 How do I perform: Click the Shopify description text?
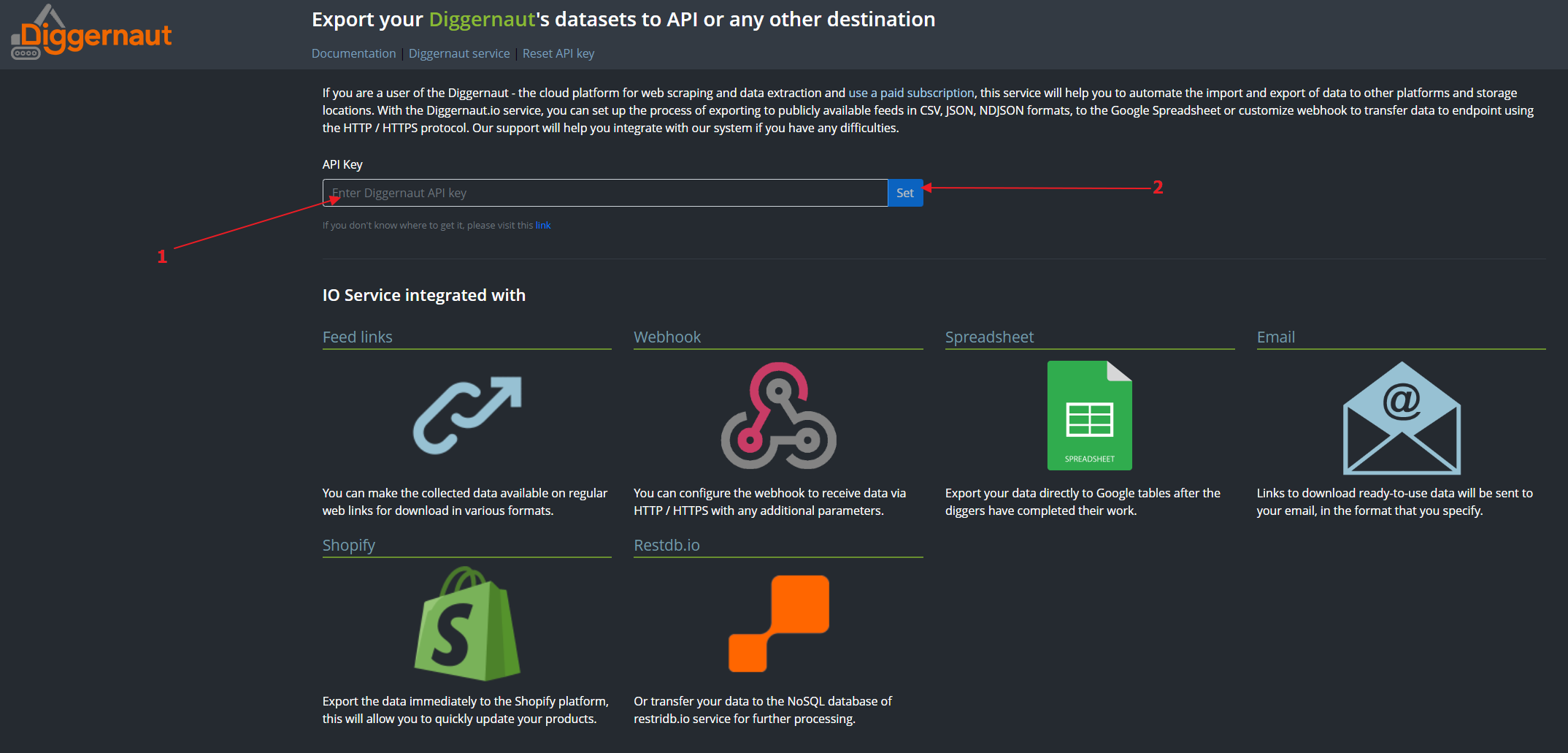466,710
